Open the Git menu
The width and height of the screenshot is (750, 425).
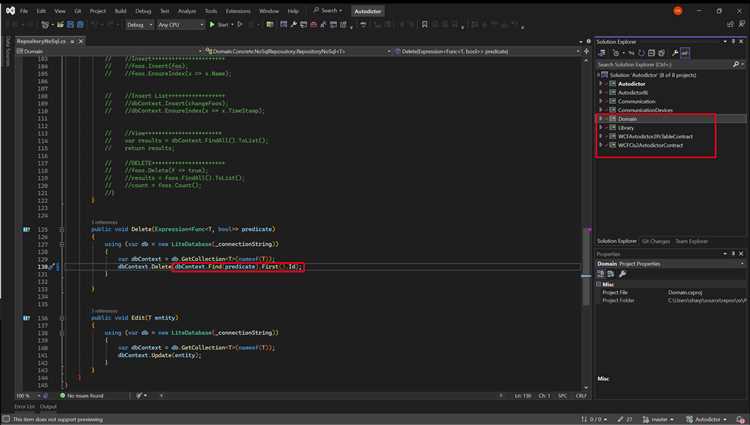77,11
